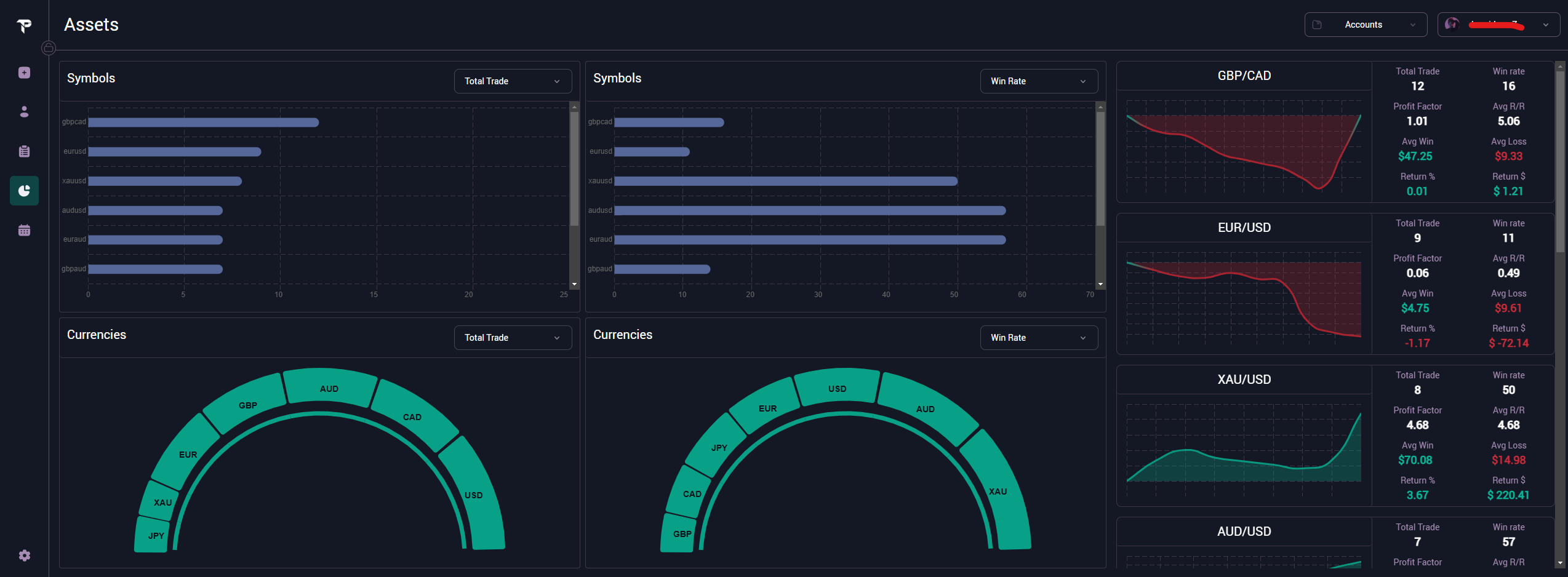Click the $47.25 Avg Win value
The height and width of the screenshot is (577, 1568).
click(x=1415, y=156)
